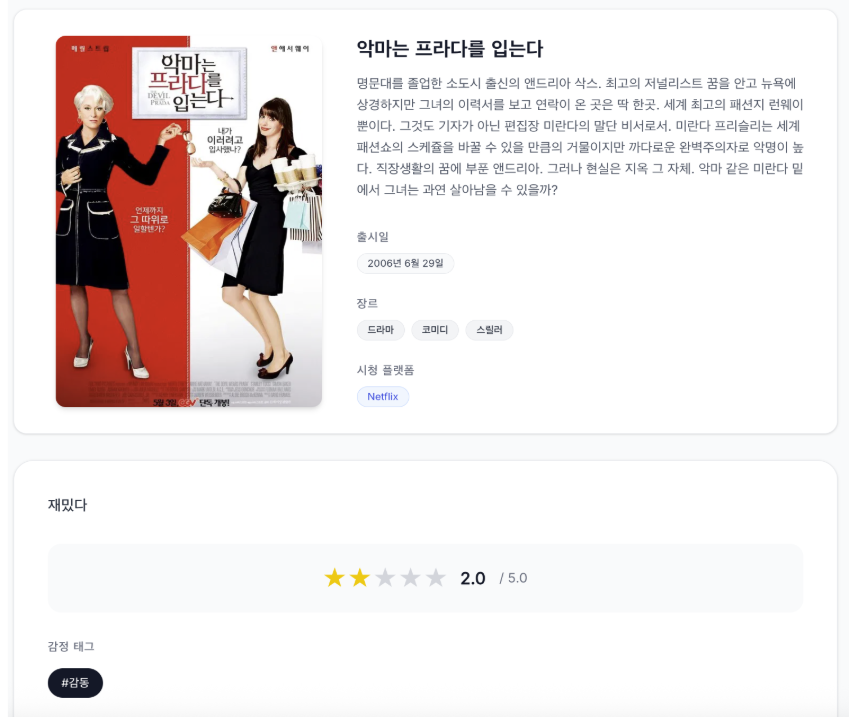Select the fourth gray rating star

coord(410,578)
